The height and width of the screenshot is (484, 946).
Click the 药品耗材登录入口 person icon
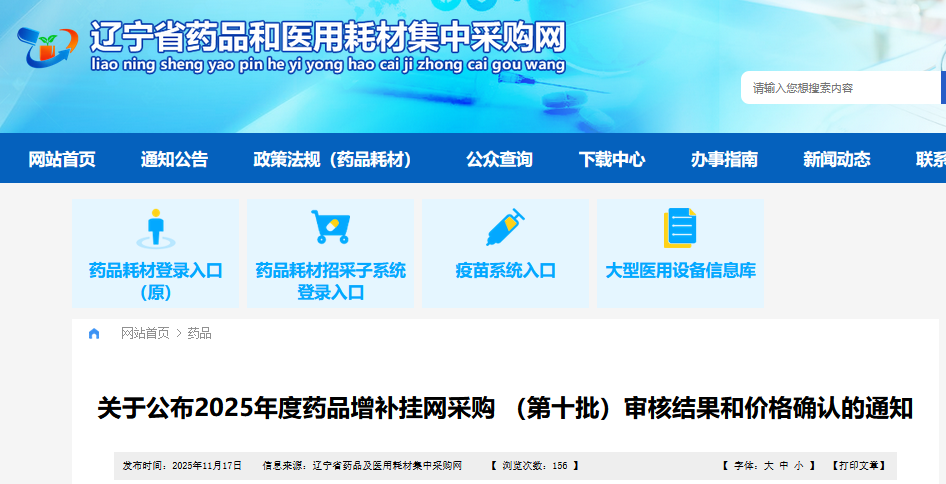tap(155, 228)
